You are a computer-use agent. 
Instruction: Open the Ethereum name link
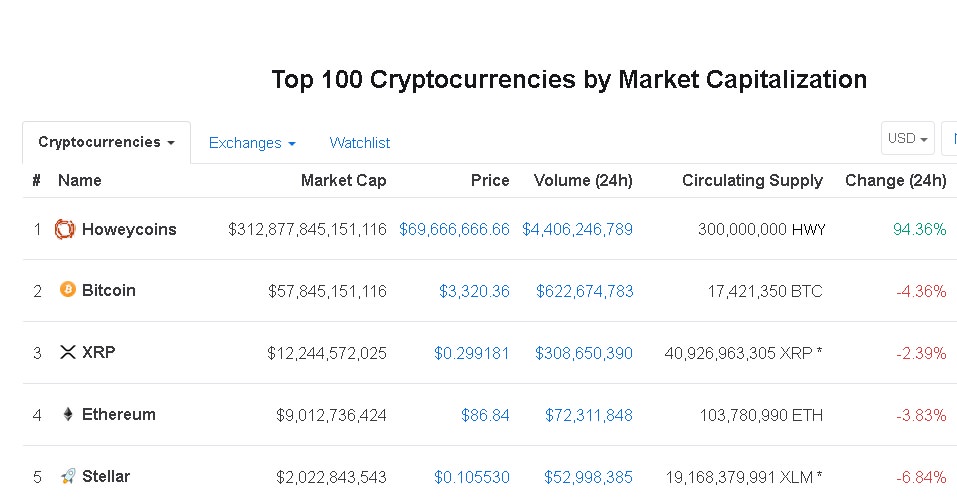coord(119,414)
